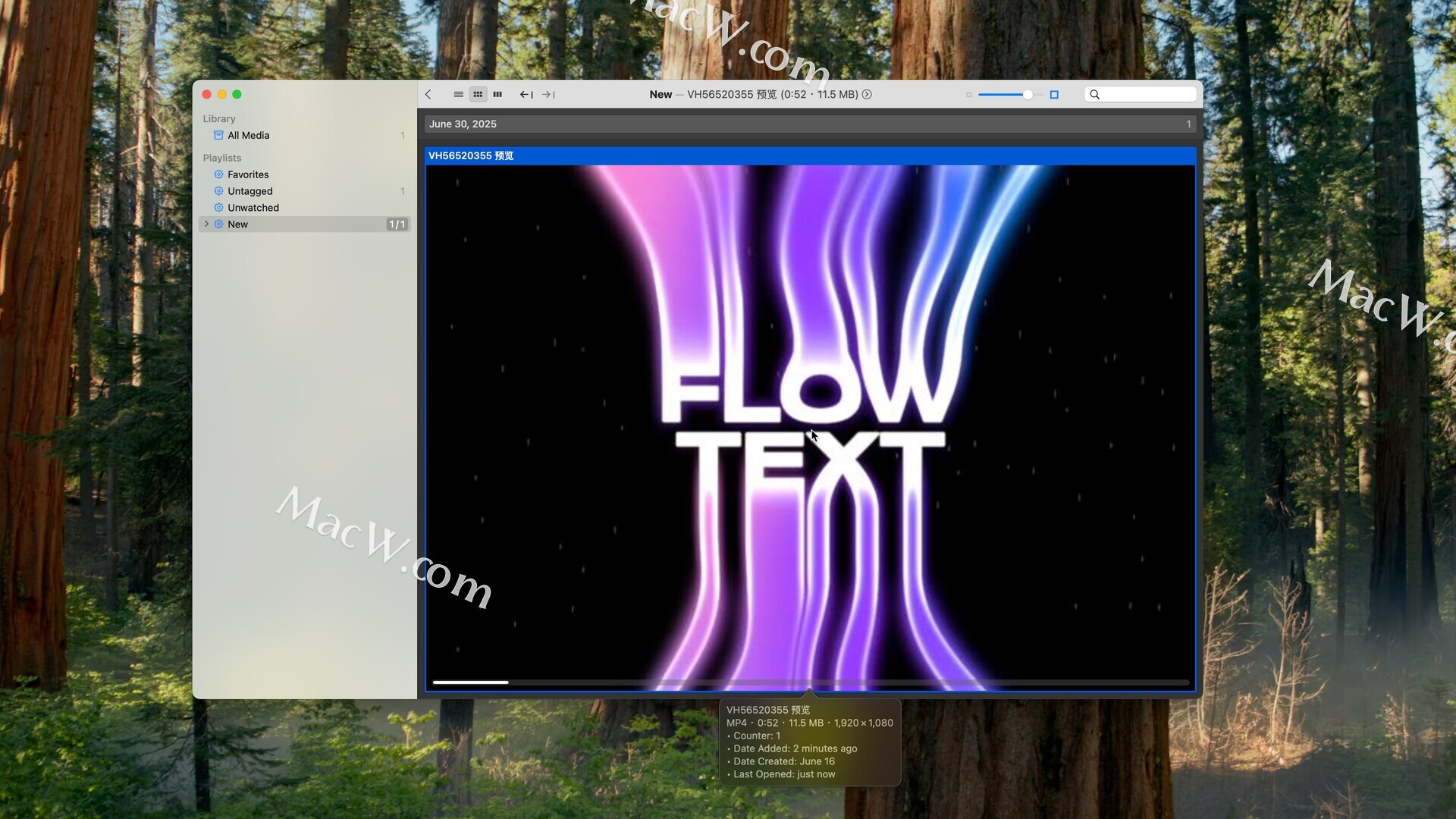Click the New playlist gear icon
Screen dimensions: 1456x819
(218, 224)
